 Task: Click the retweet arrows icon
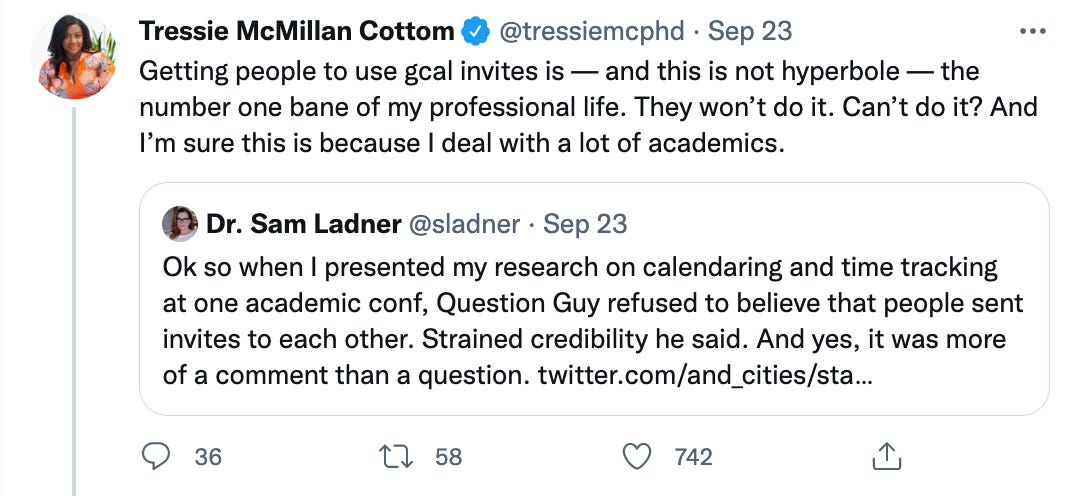pos(398,457)
